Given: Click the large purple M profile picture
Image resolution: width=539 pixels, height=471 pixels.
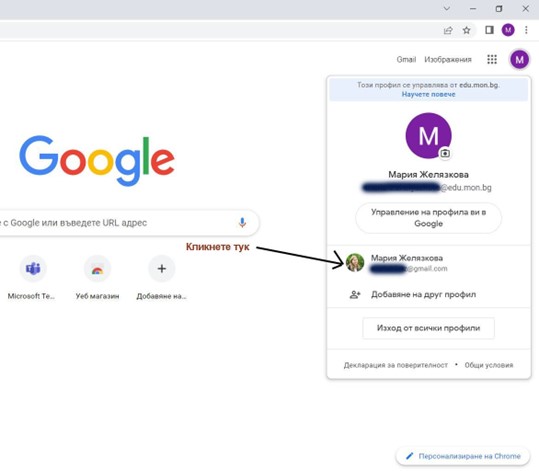Looking at the screenshot, I should [428, 135].
